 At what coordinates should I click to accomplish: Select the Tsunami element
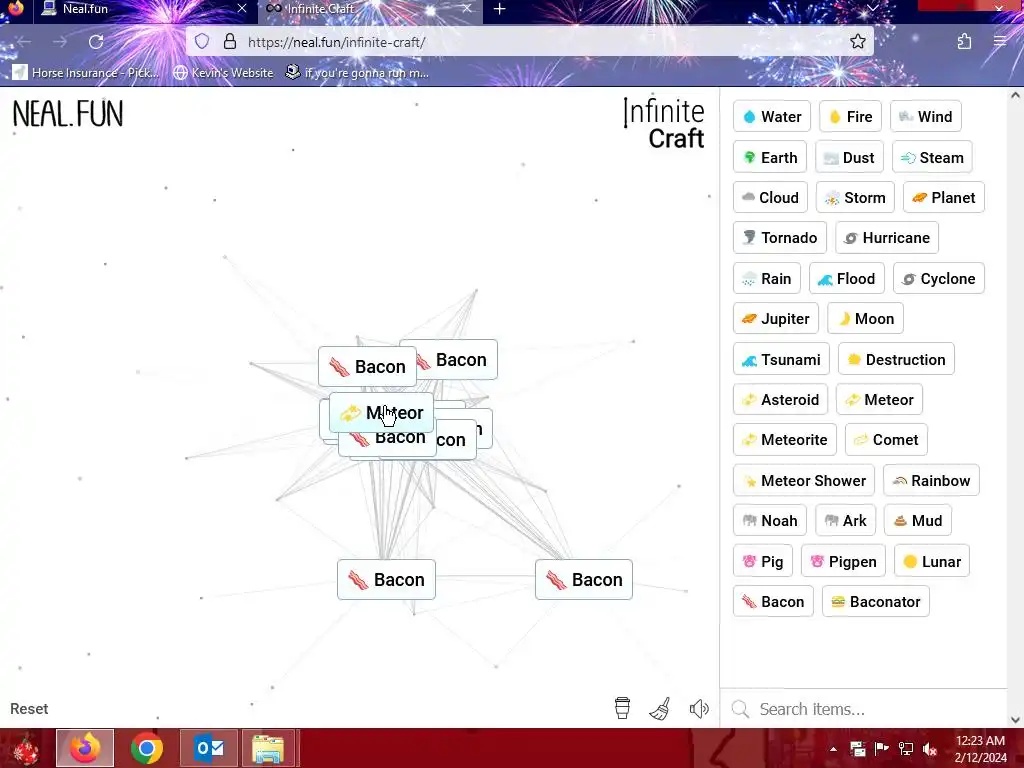click(x=781, y=359)
